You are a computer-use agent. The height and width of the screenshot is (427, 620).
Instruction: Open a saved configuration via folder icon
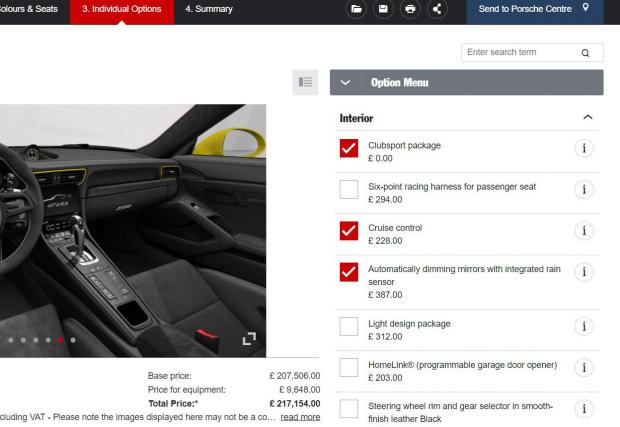tap(356, 9)
